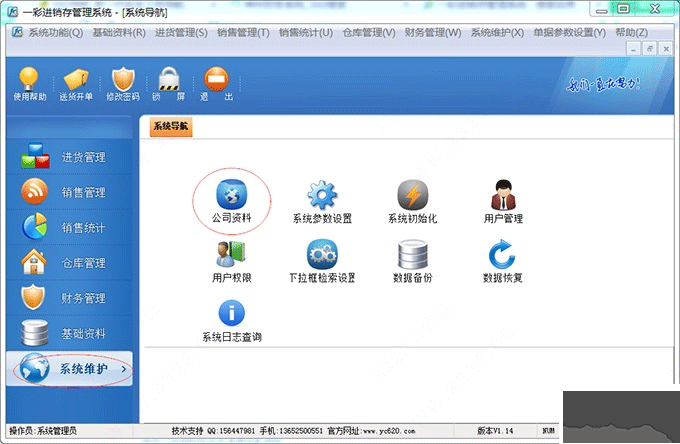Click the 官方网址 website text
680x444 pixels.
tap(371, 431)
